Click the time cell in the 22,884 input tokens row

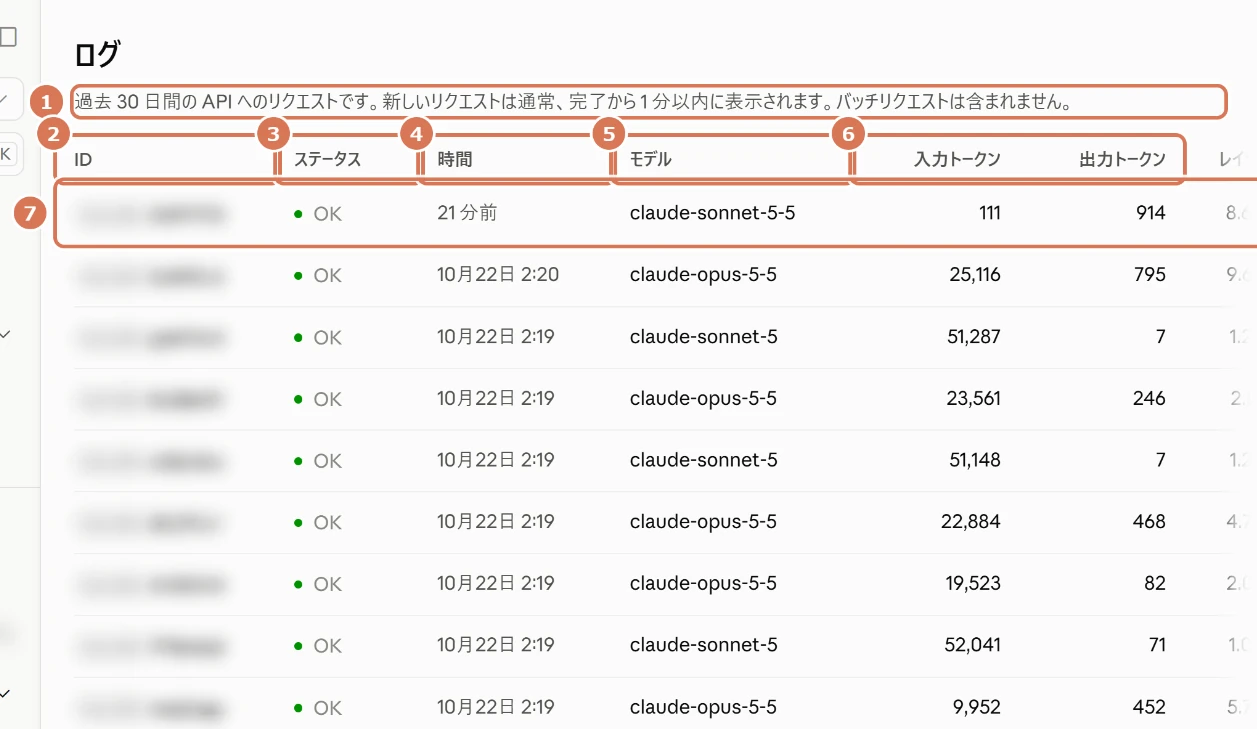[x=496, y=522]
